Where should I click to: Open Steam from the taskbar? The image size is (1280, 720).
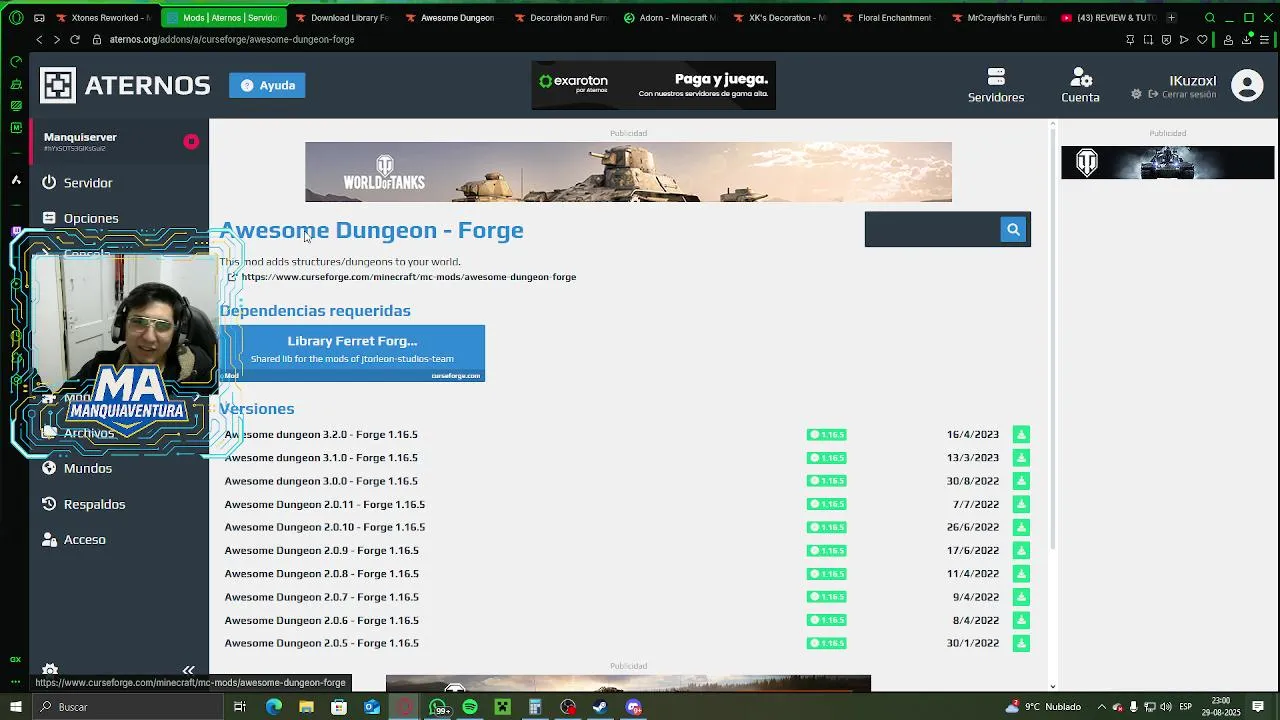[600, 707]
